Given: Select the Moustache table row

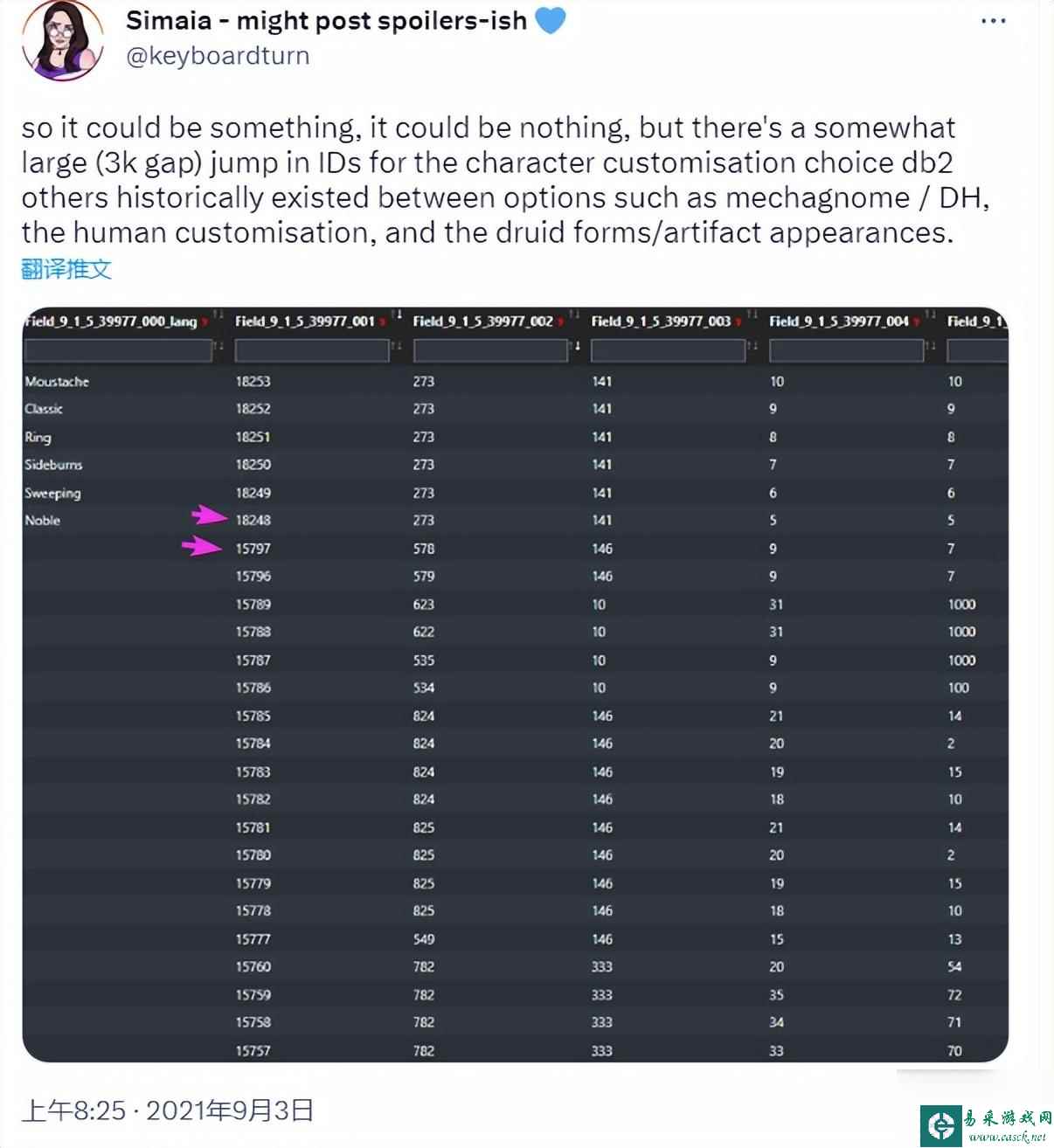Looking at the screenshot, I should click(516, 381).
